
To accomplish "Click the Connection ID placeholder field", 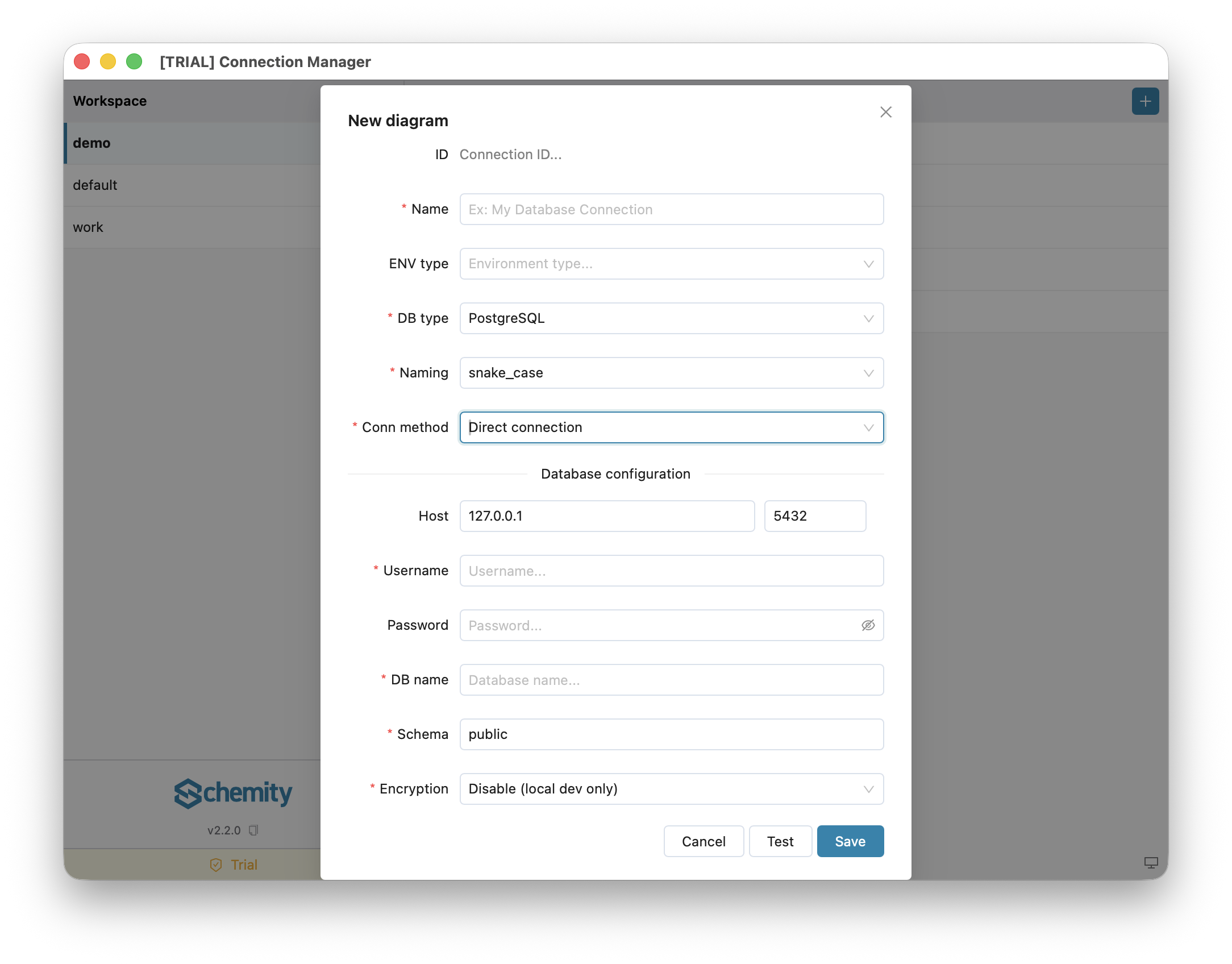I will pos(510,155).
